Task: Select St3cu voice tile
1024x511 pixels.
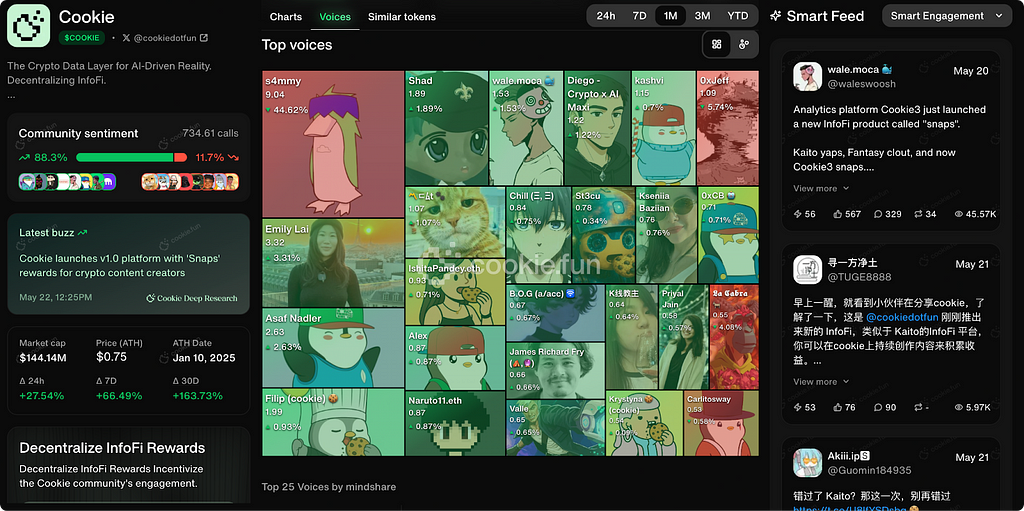Action: [603, 235]
